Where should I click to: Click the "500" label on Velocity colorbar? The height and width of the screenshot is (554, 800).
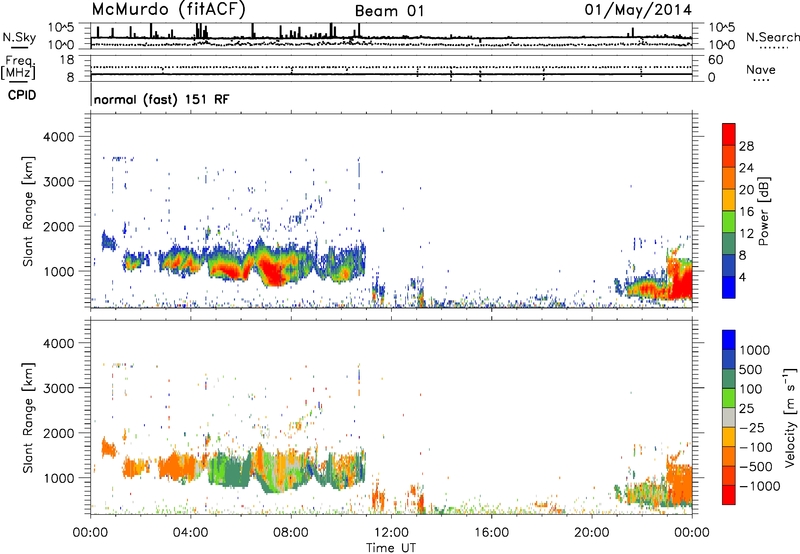[x=752, y=370]
